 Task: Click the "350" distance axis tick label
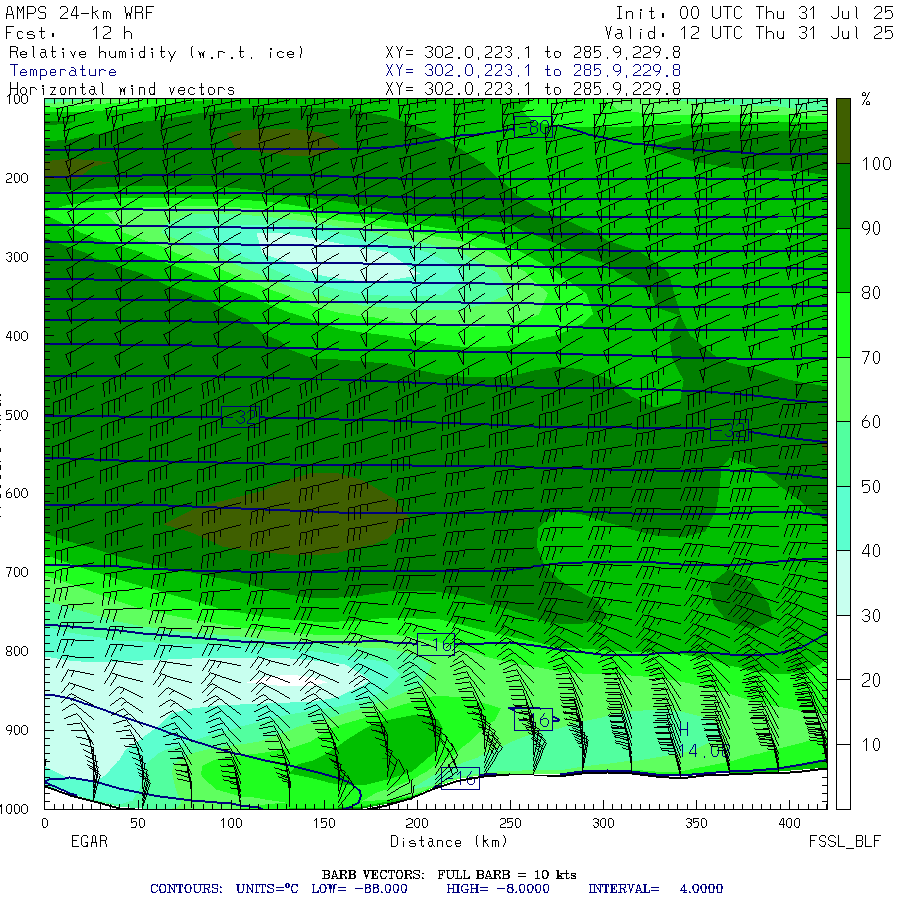[x=696, y=824]
